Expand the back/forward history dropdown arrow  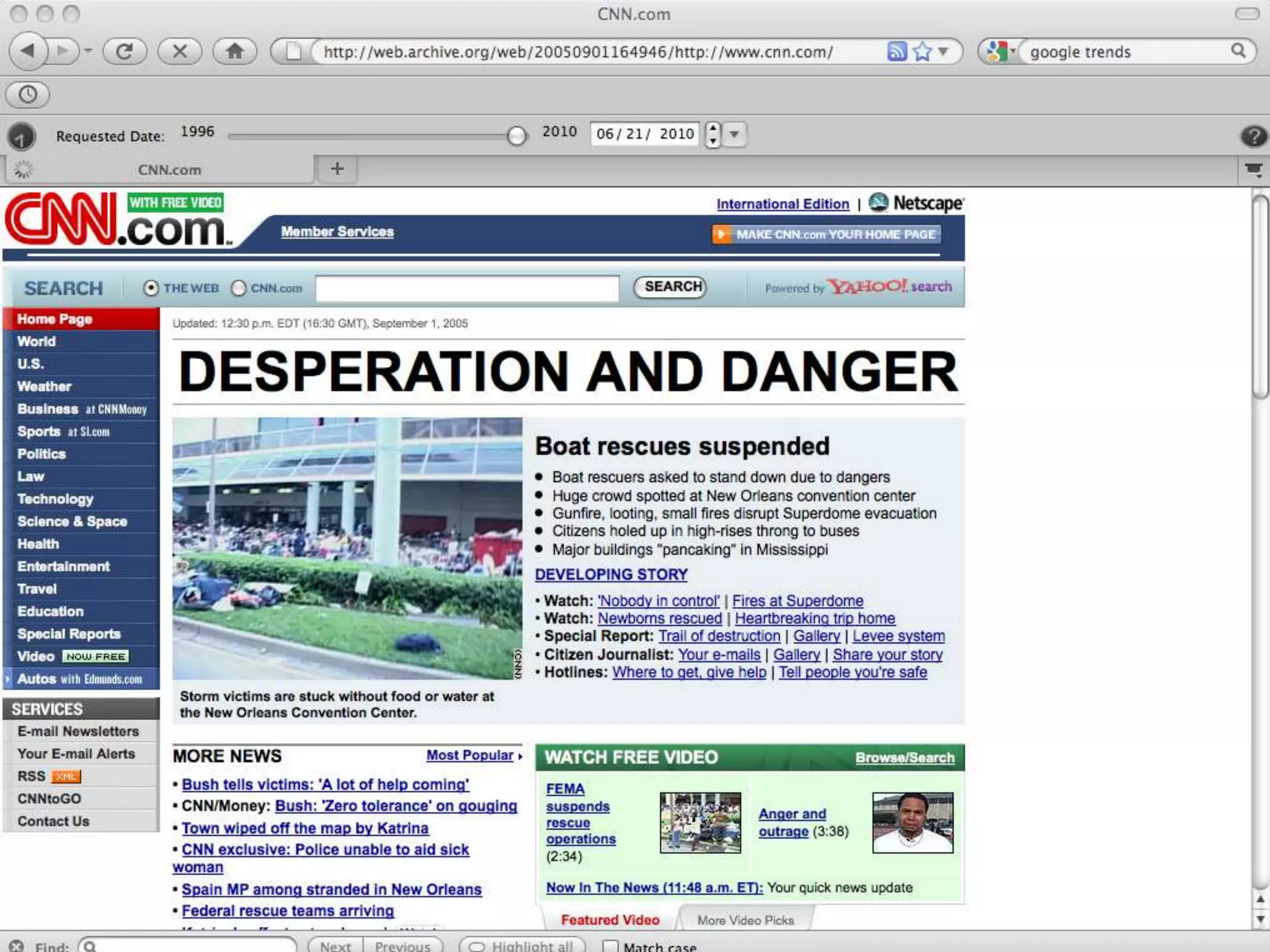(x=88, y=51)
